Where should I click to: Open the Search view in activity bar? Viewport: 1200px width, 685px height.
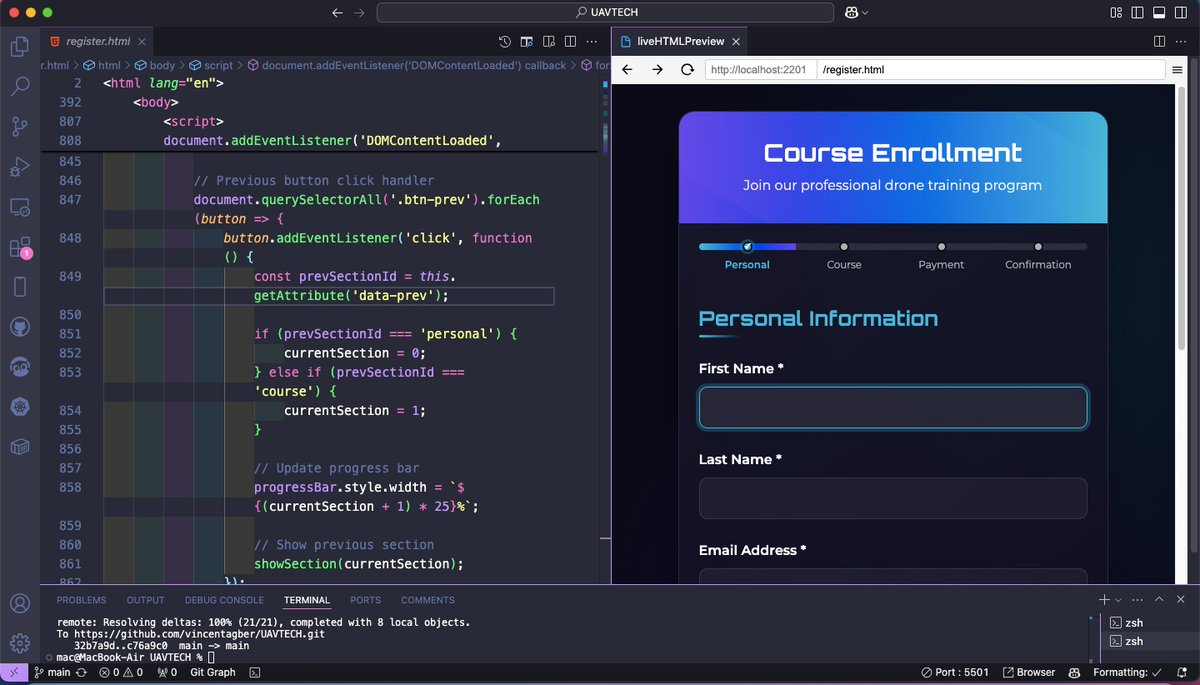pos(19,86)
